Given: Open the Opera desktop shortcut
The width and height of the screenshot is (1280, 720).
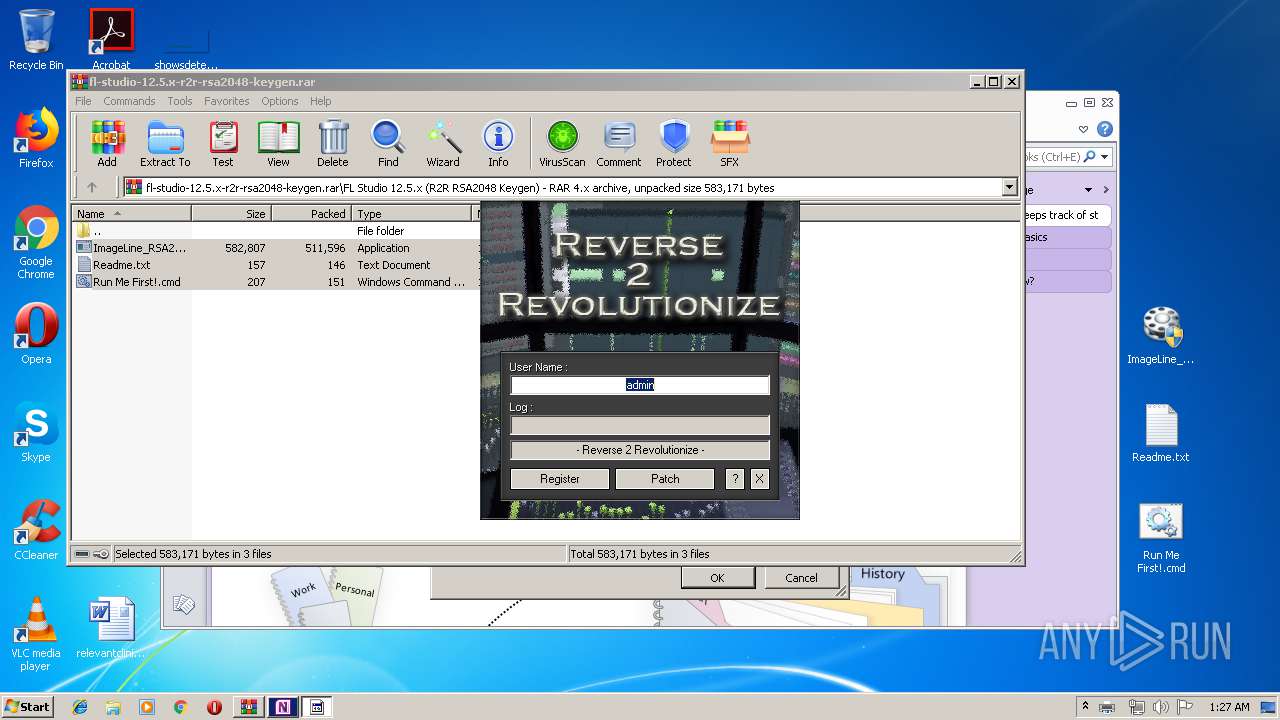Looking at the screenshot, I should click(36, 333).
